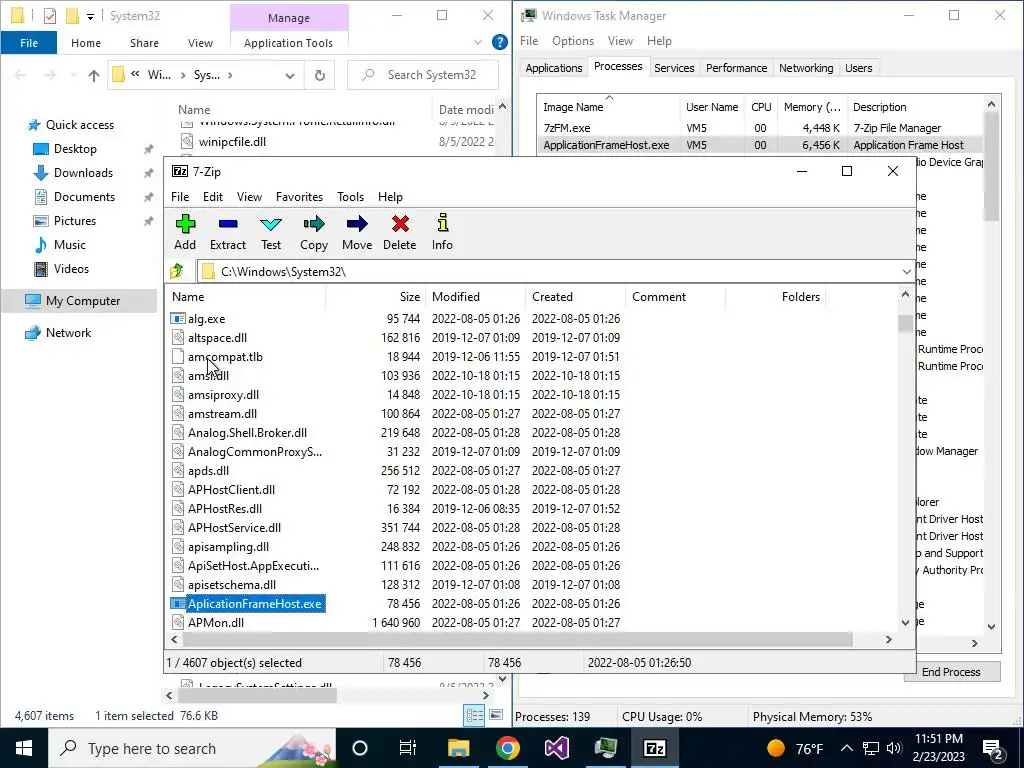Click the Explorer help question icon
The width and height of the screenshot is (1024, 768).
[x=500, y=42]
